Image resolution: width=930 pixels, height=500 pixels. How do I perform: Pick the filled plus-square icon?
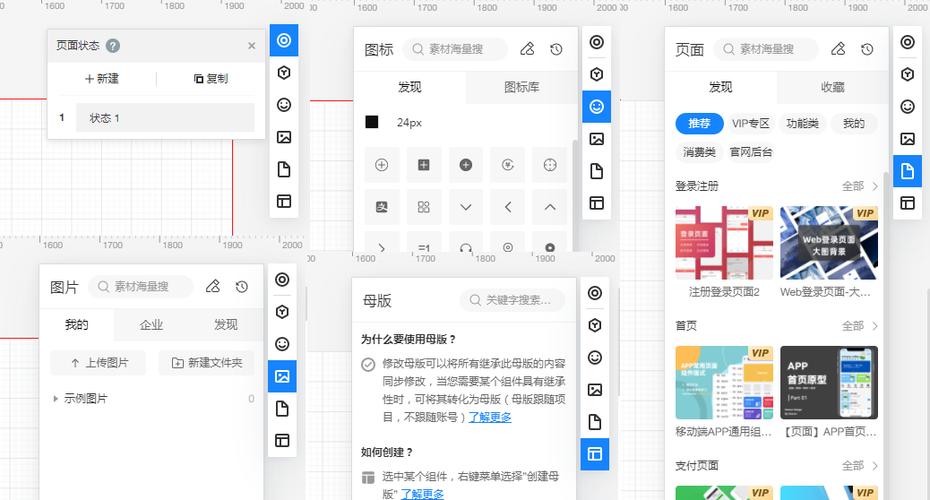coord(423,165)
